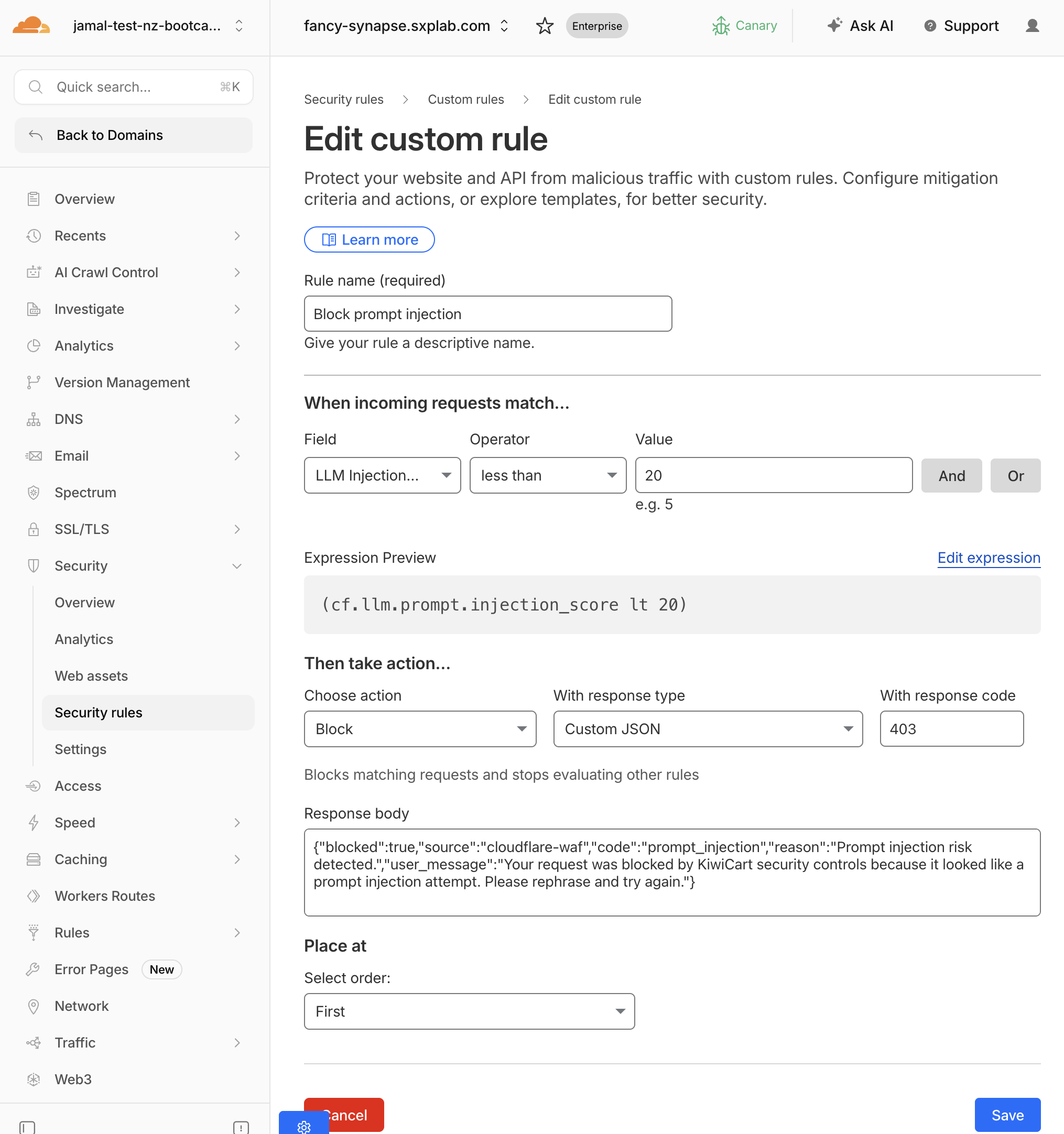The width and height of the screenshot is (1064, 1134).
Task: Open the domain selector chevrons
Action: pyautogui.click(x=504, y=26)
